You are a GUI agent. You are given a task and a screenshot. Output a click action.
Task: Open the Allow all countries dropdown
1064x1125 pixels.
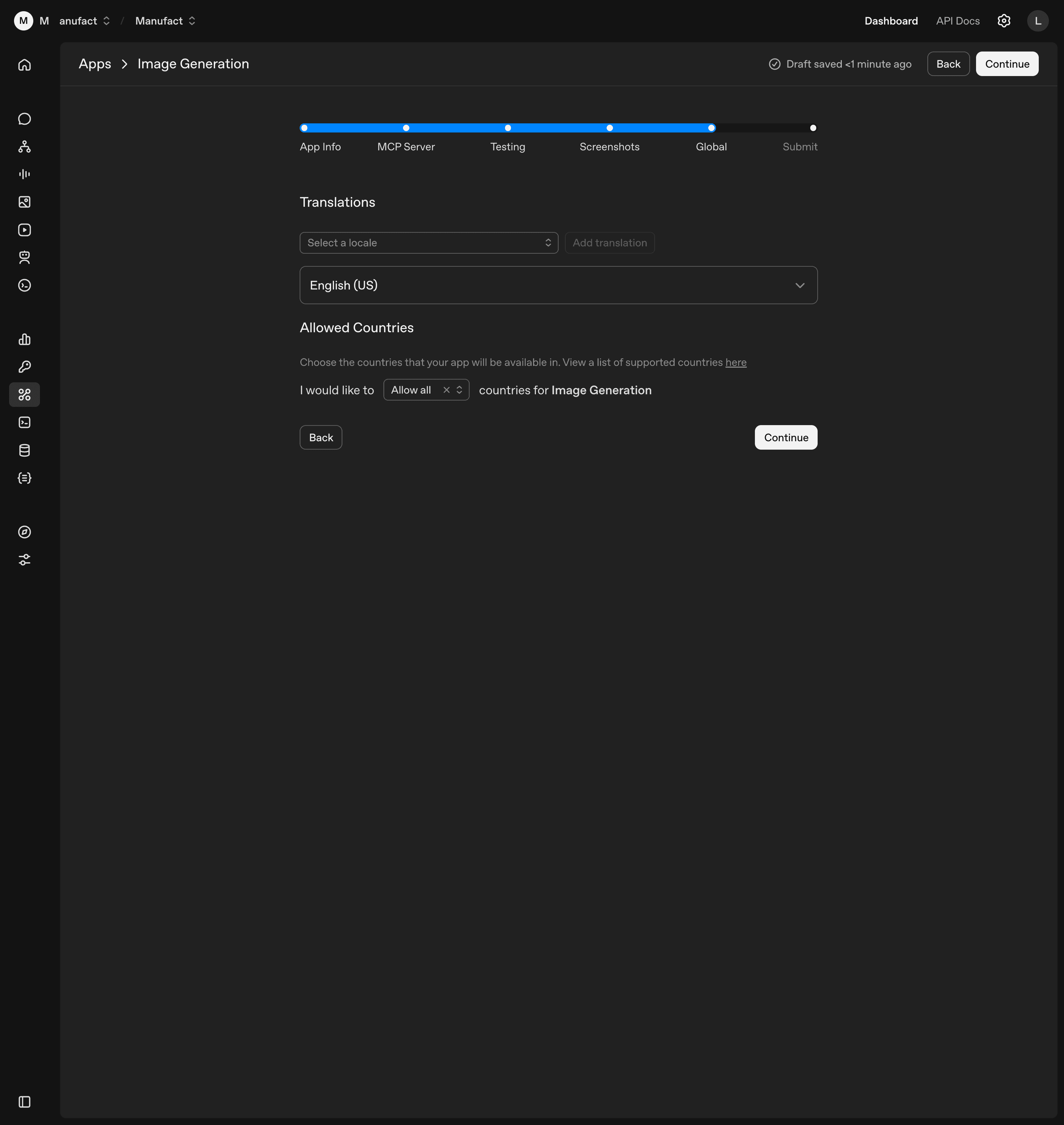[425, 390]
